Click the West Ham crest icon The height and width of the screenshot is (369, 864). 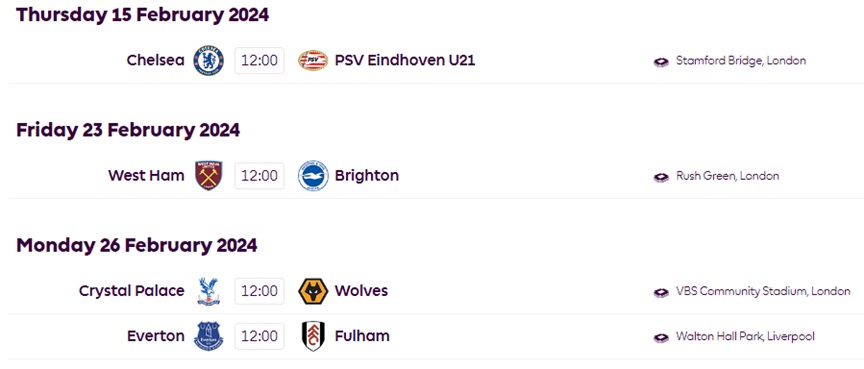point(208,176)
